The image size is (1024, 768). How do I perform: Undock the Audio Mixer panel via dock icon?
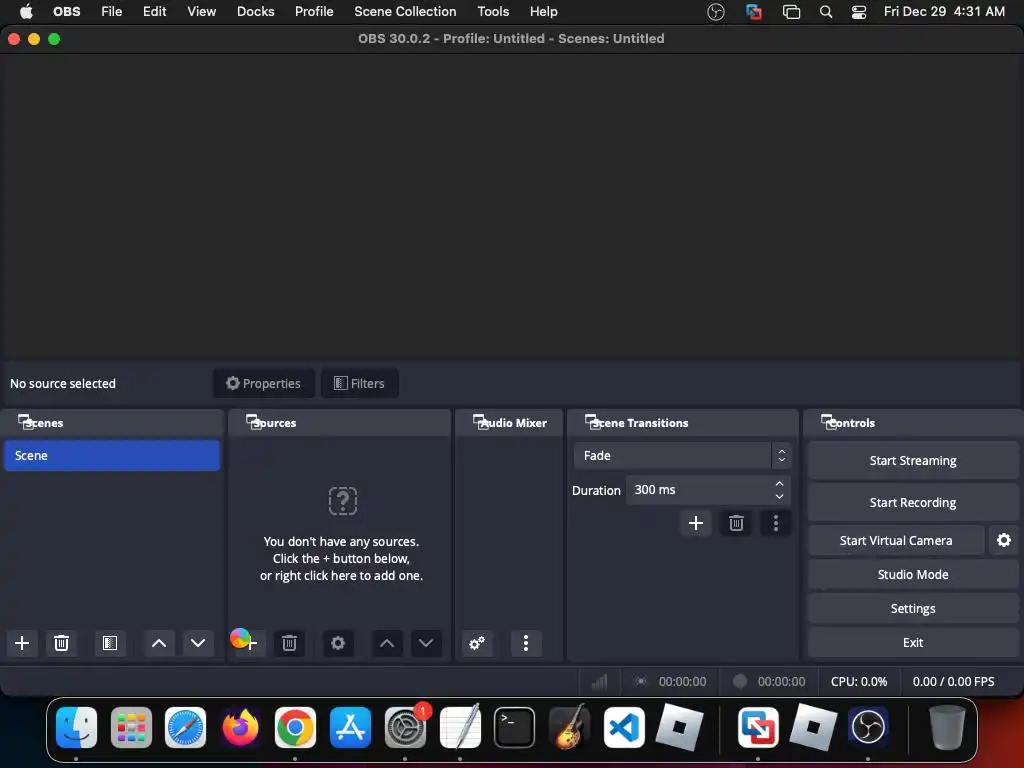[x=480, y=421]
